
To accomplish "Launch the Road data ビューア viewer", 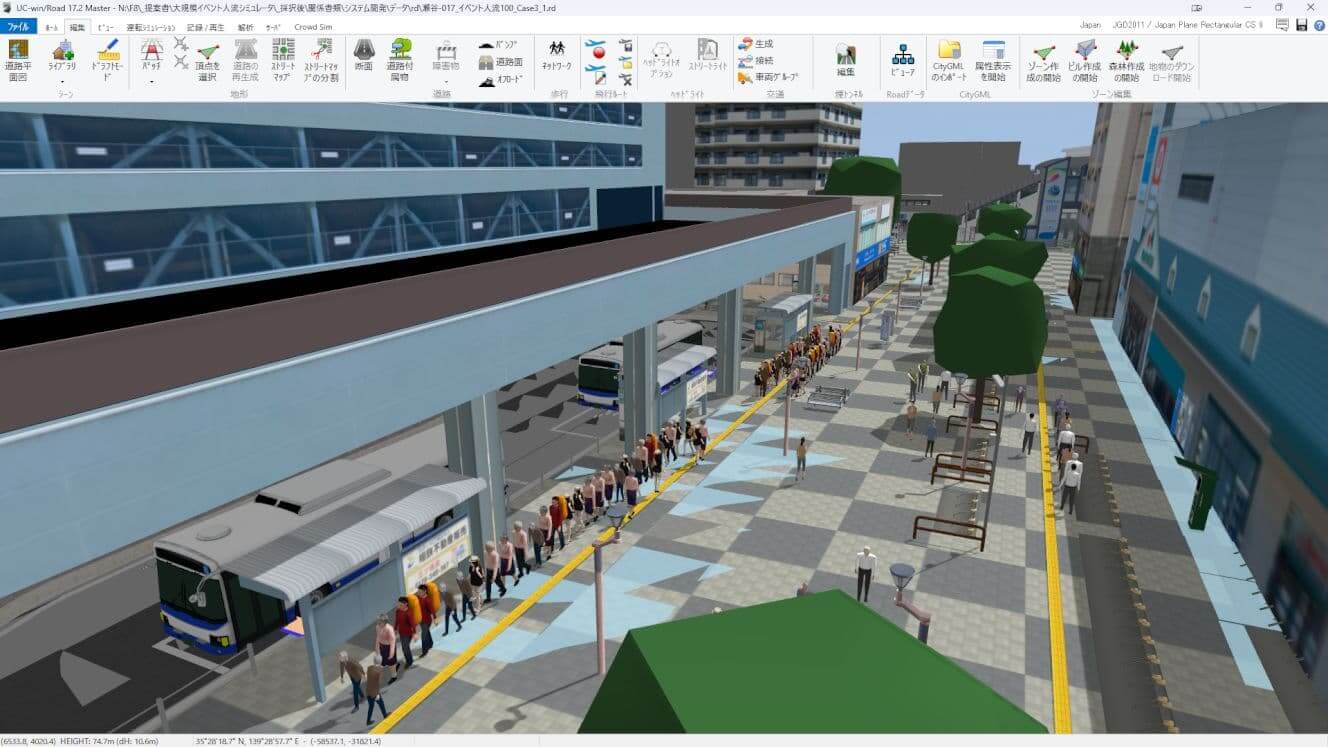I will (x=902, y=60).
